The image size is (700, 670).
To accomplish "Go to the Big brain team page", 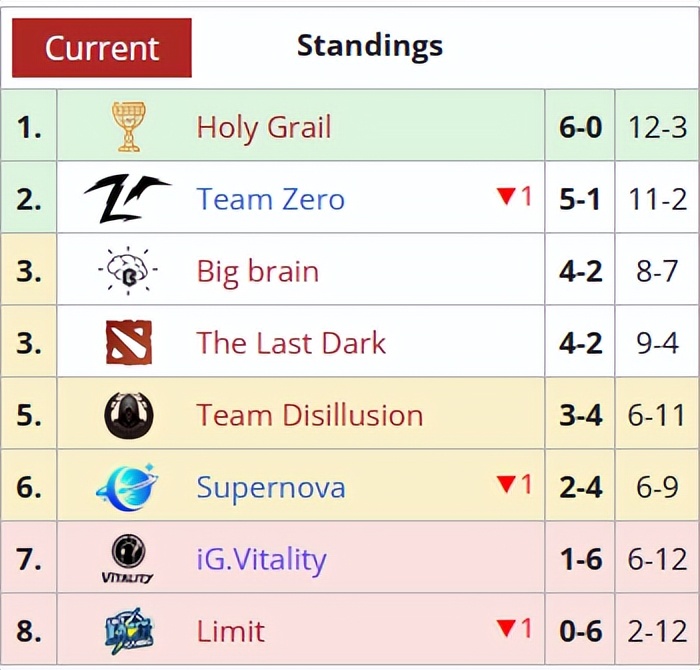I will [257, 271].
